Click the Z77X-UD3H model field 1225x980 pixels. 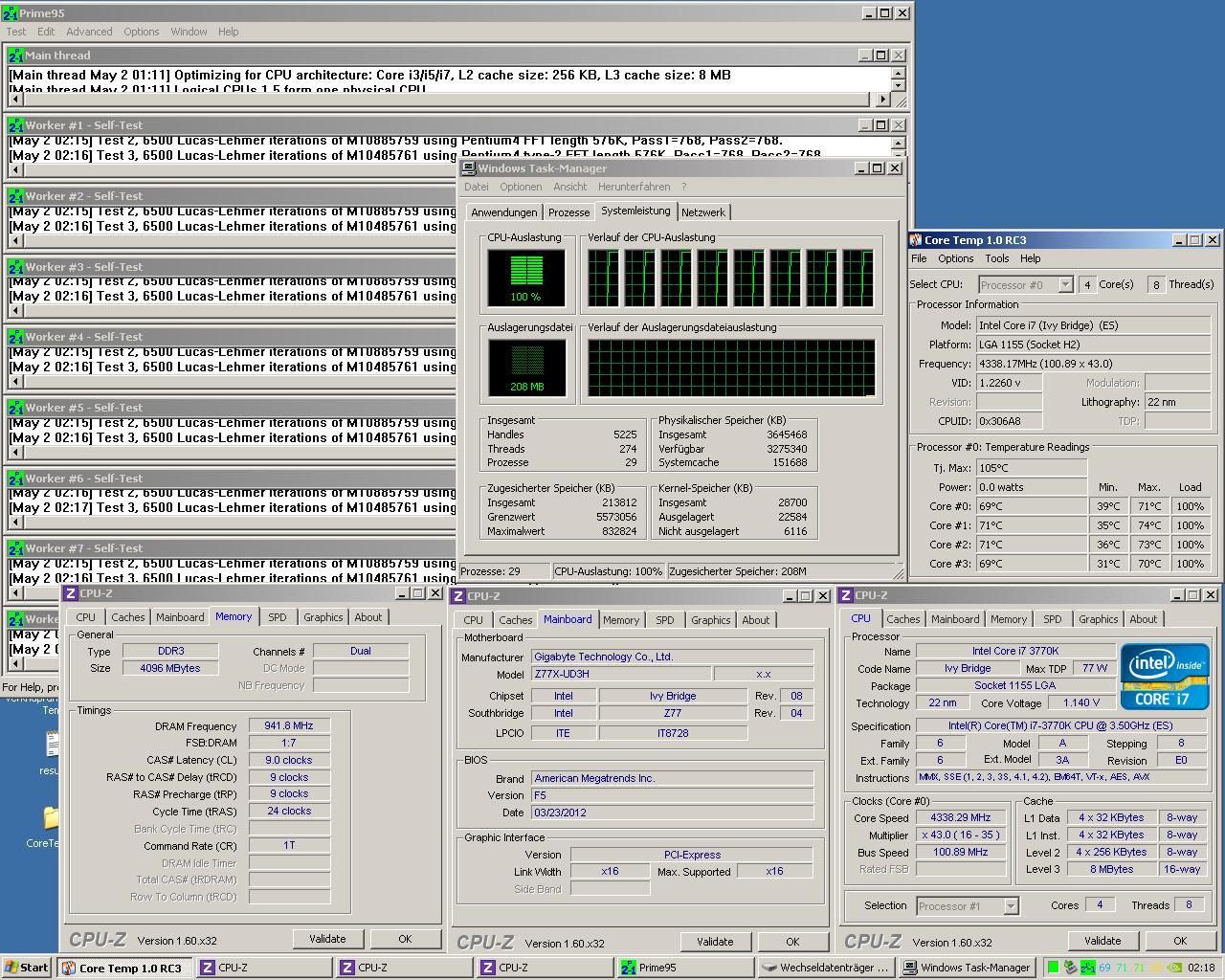tap(620, 674)
